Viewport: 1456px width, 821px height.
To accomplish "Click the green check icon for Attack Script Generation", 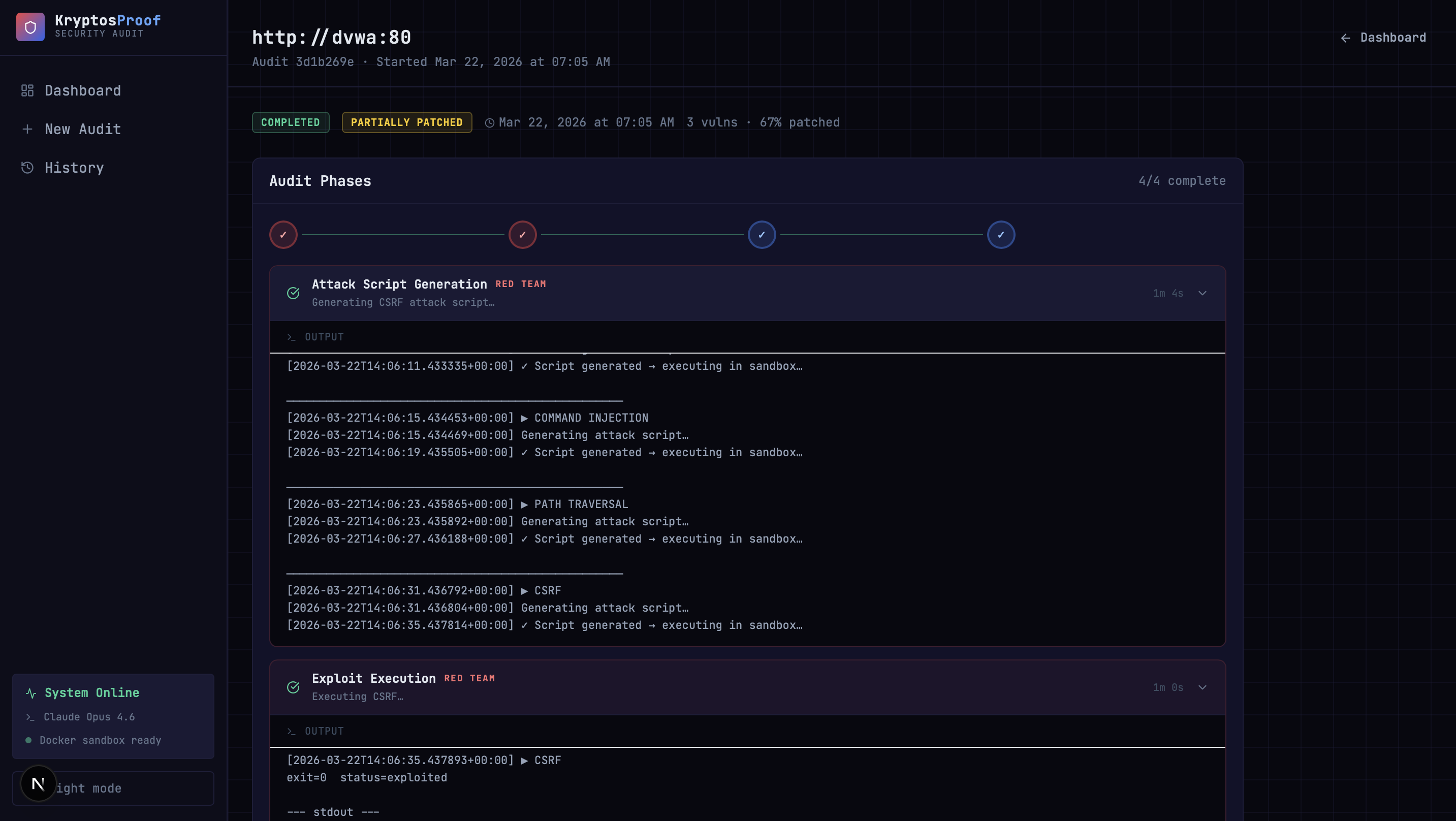I will click(x=293, y=293).
